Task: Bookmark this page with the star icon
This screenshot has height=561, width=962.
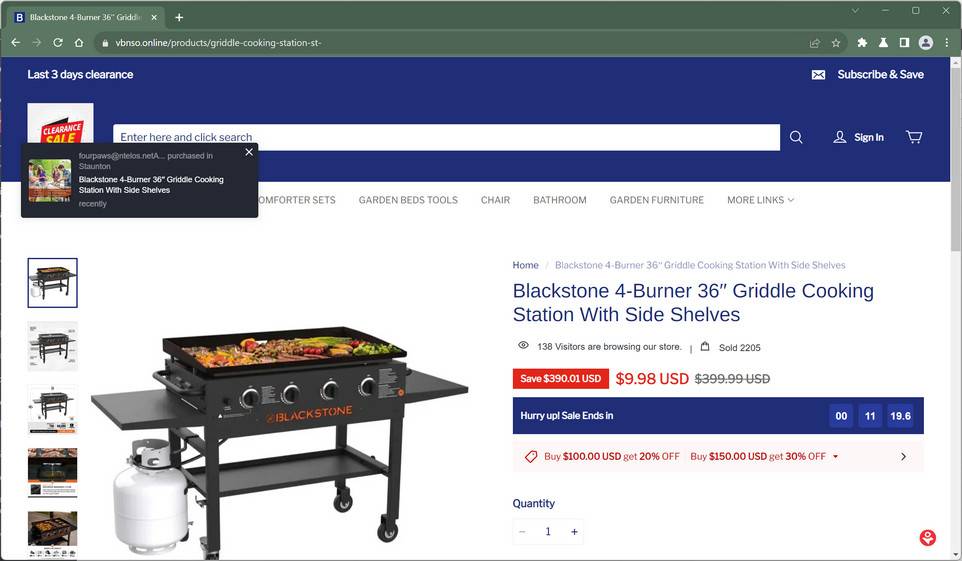Action: [836, 43]
